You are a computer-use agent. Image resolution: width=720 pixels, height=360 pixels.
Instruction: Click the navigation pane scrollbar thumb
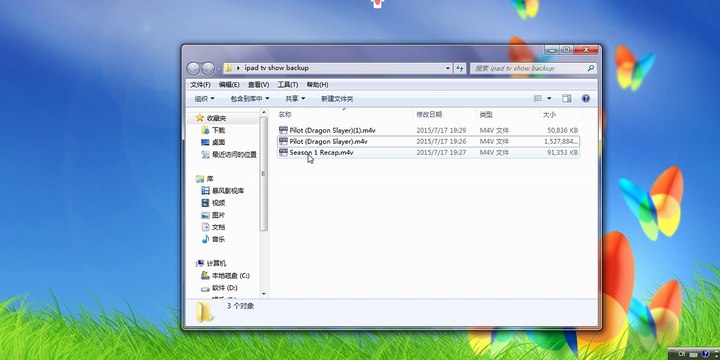(x=264, y=174)
